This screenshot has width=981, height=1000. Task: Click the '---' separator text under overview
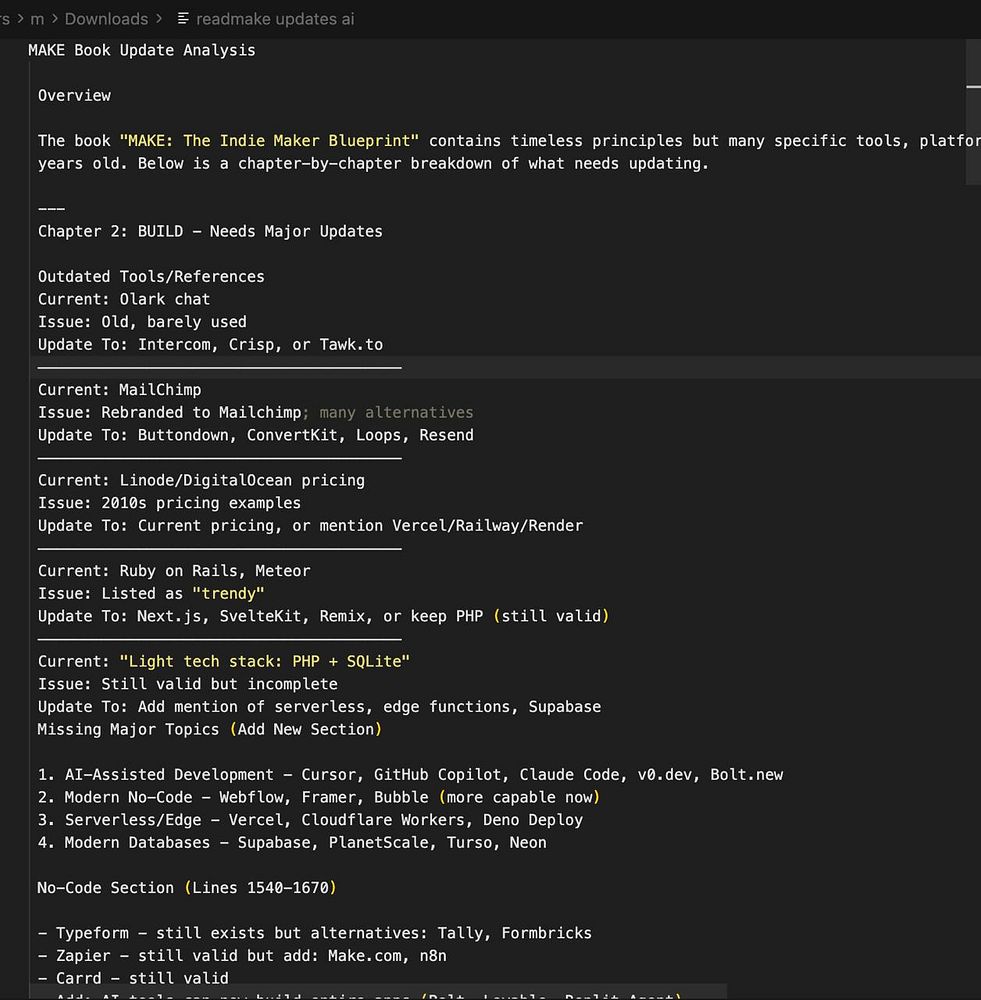tap(51, 209)
